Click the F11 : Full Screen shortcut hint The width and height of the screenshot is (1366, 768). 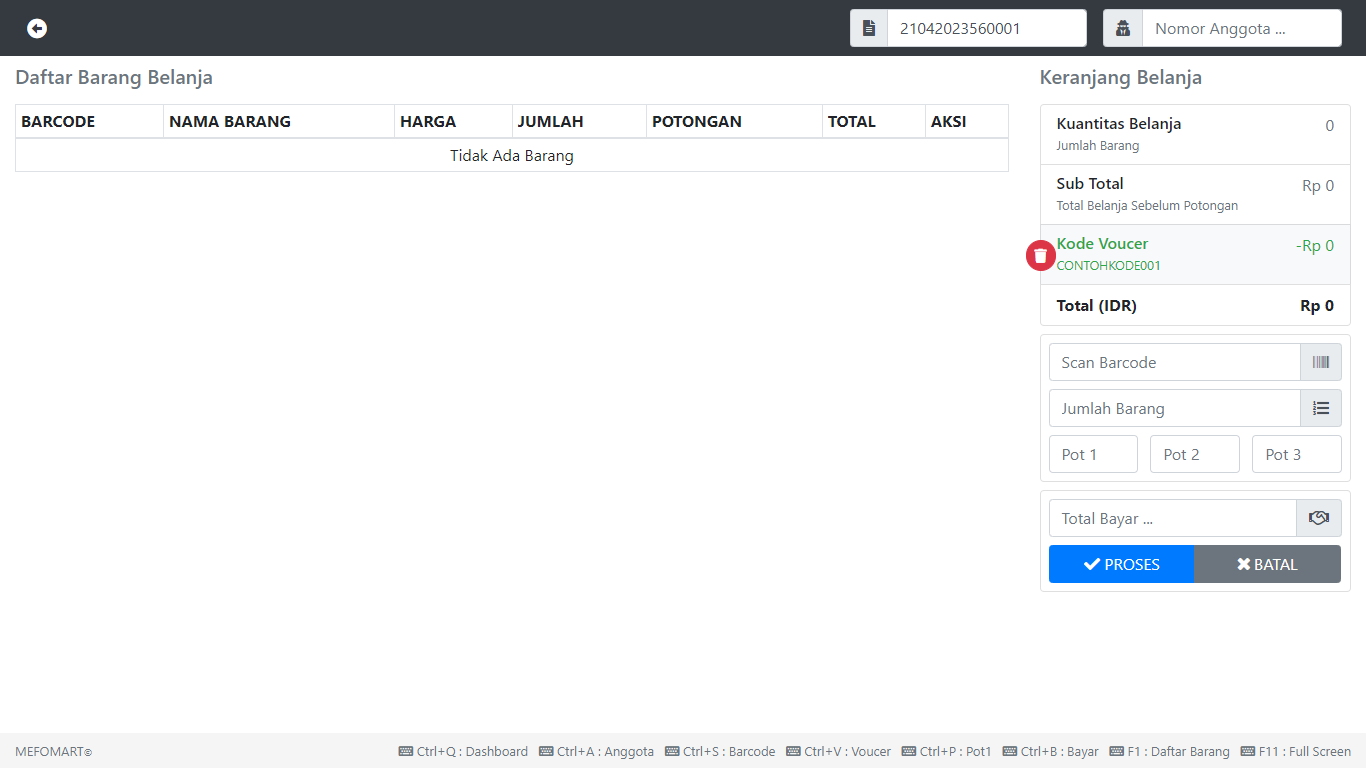click(x=1296, y=751)
